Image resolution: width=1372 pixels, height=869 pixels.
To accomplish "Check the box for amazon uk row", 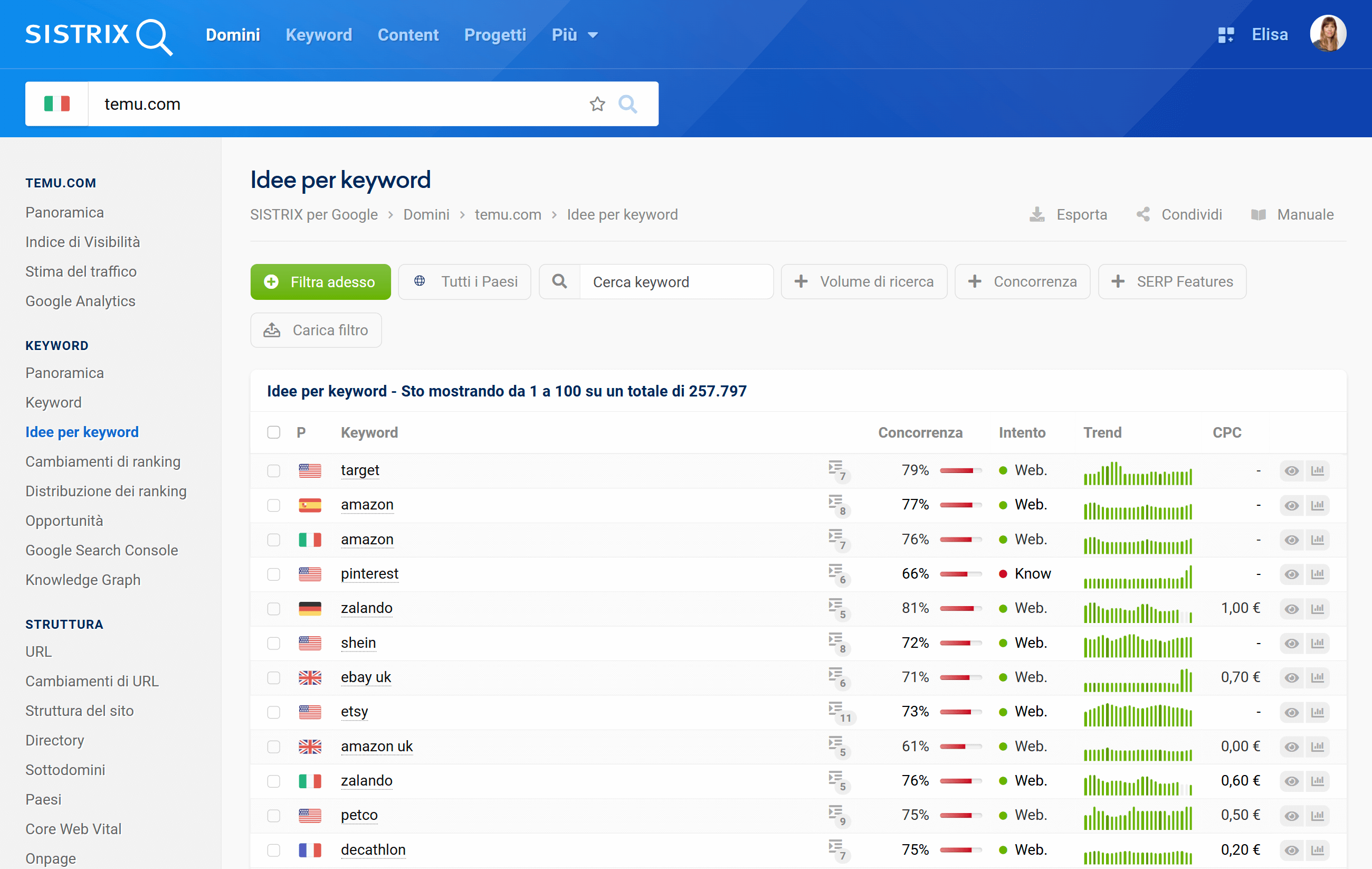I will (x=273, y=747).
